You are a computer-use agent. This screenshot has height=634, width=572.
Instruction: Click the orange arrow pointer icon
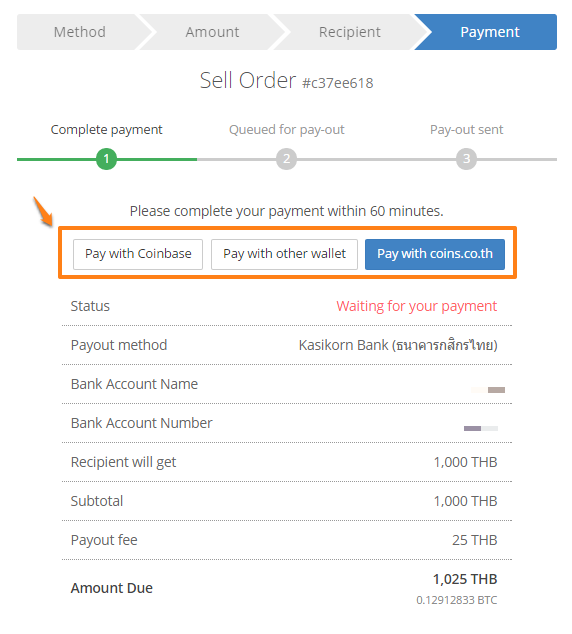[x=42, y=211]
